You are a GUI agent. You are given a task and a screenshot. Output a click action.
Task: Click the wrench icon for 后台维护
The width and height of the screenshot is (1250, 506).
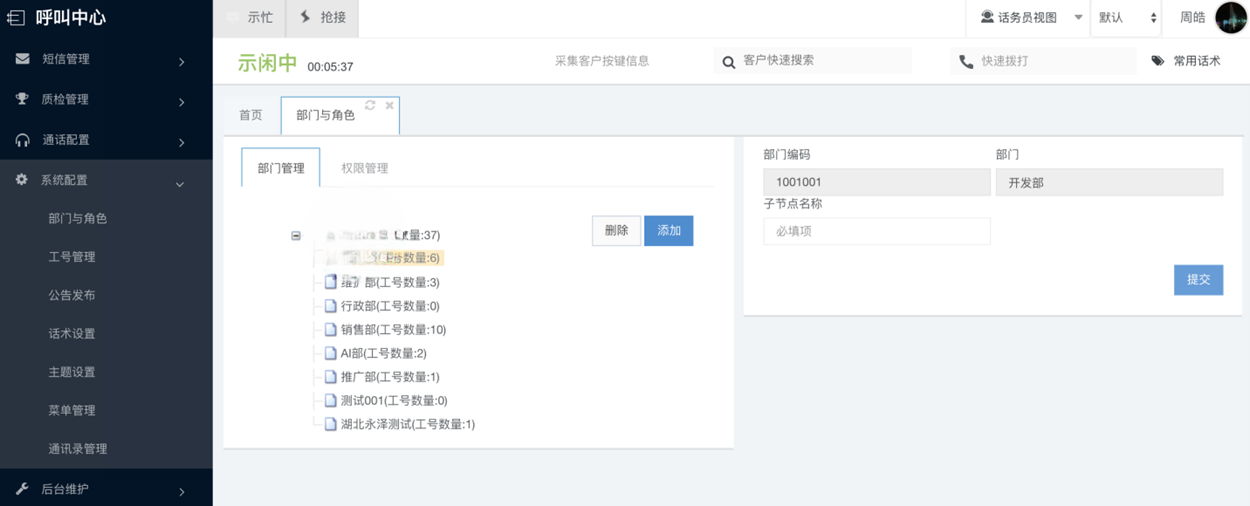[x=22, y=489]
